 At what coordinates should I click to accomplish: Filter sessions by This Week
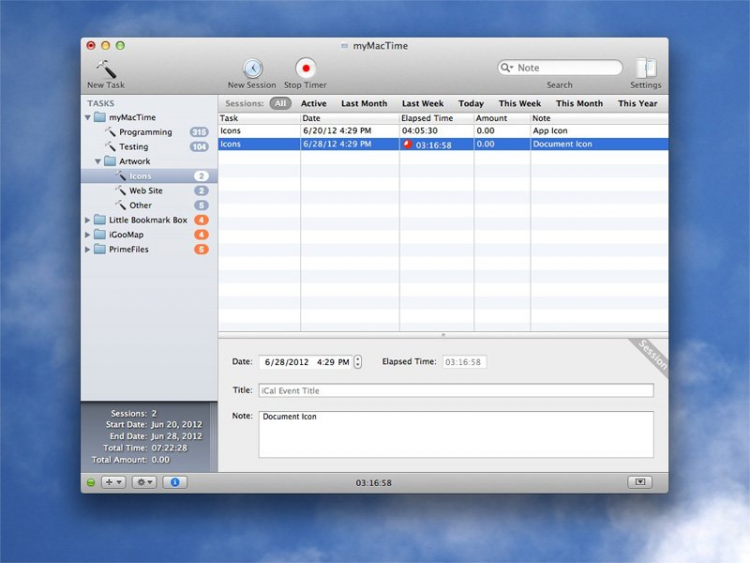[x=520, y=103]
